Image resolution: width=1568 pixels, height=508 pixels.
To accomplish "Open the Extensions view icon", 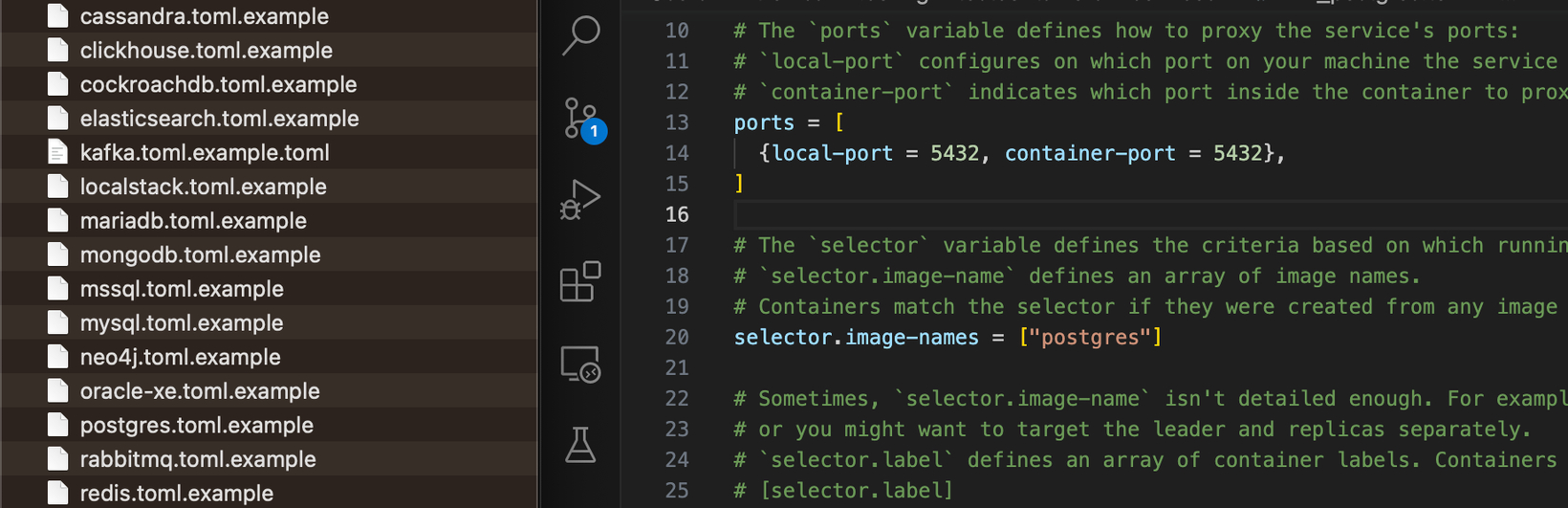I will 580,282.
